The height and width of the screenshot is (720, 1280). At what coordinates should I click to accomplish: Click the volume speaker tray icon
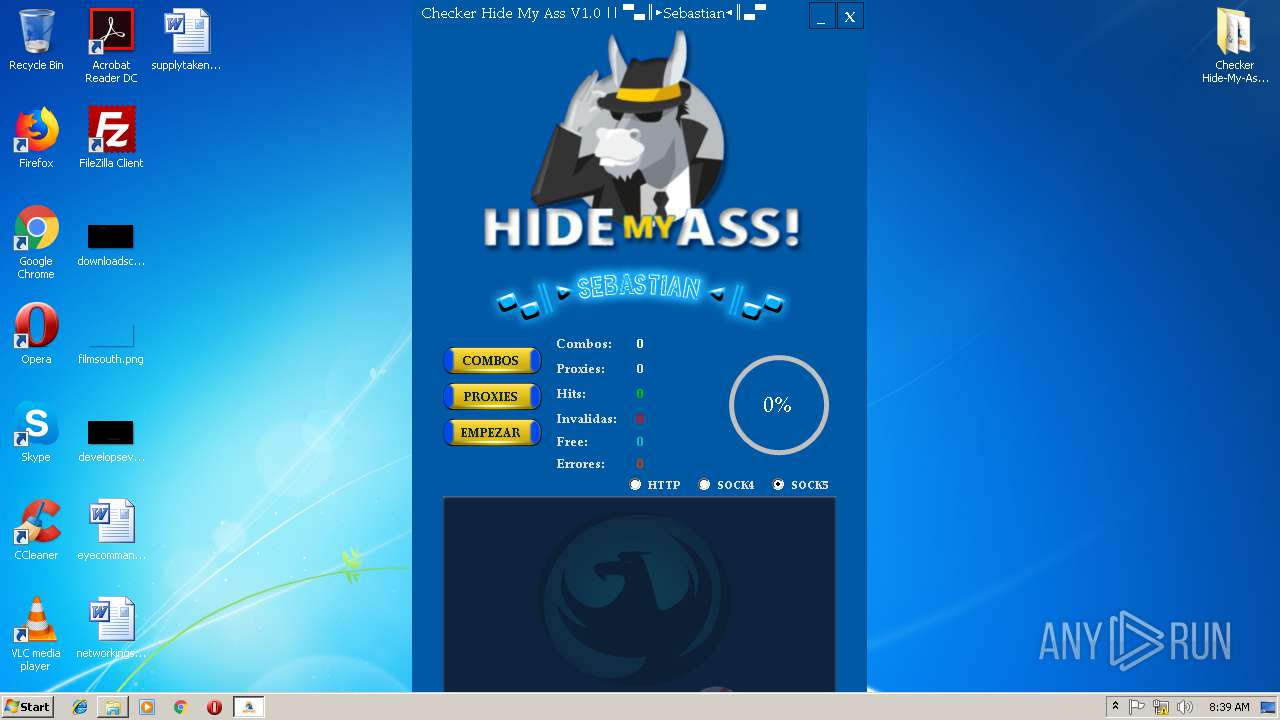(x=1185, y=707)
